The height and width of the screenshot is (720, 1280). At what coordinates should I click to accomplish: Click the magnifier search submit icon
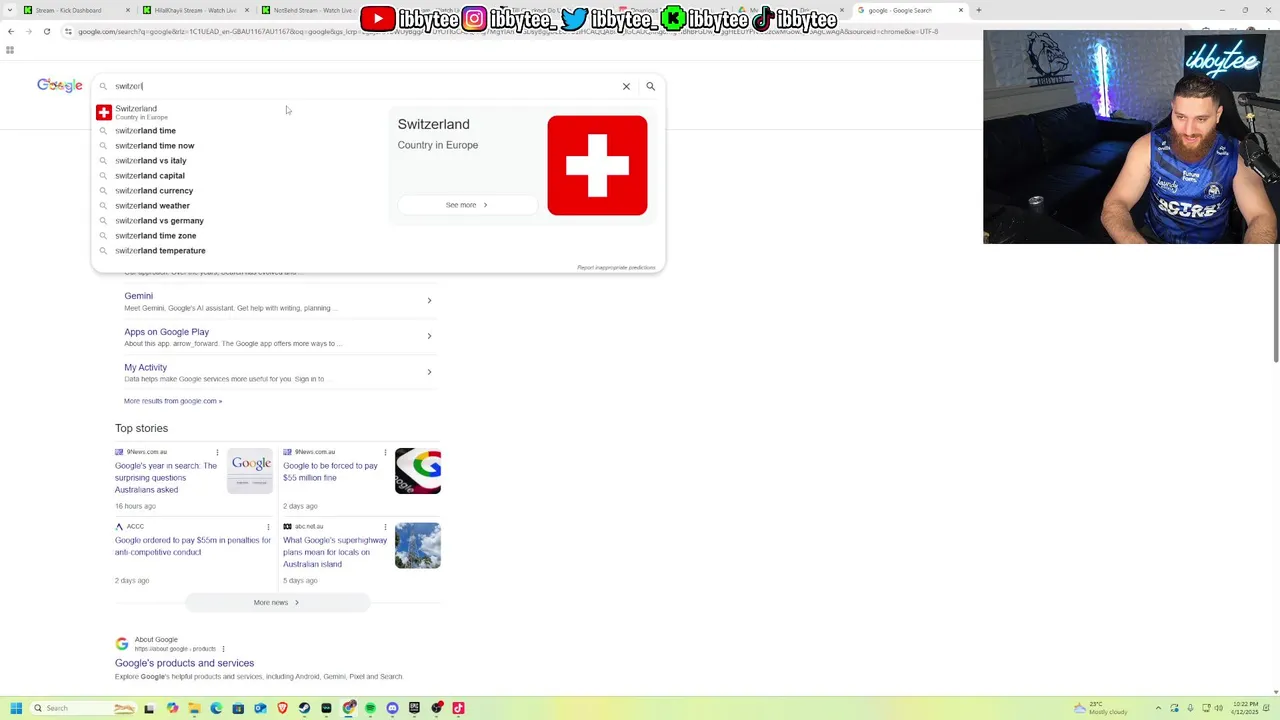[650, 86]
